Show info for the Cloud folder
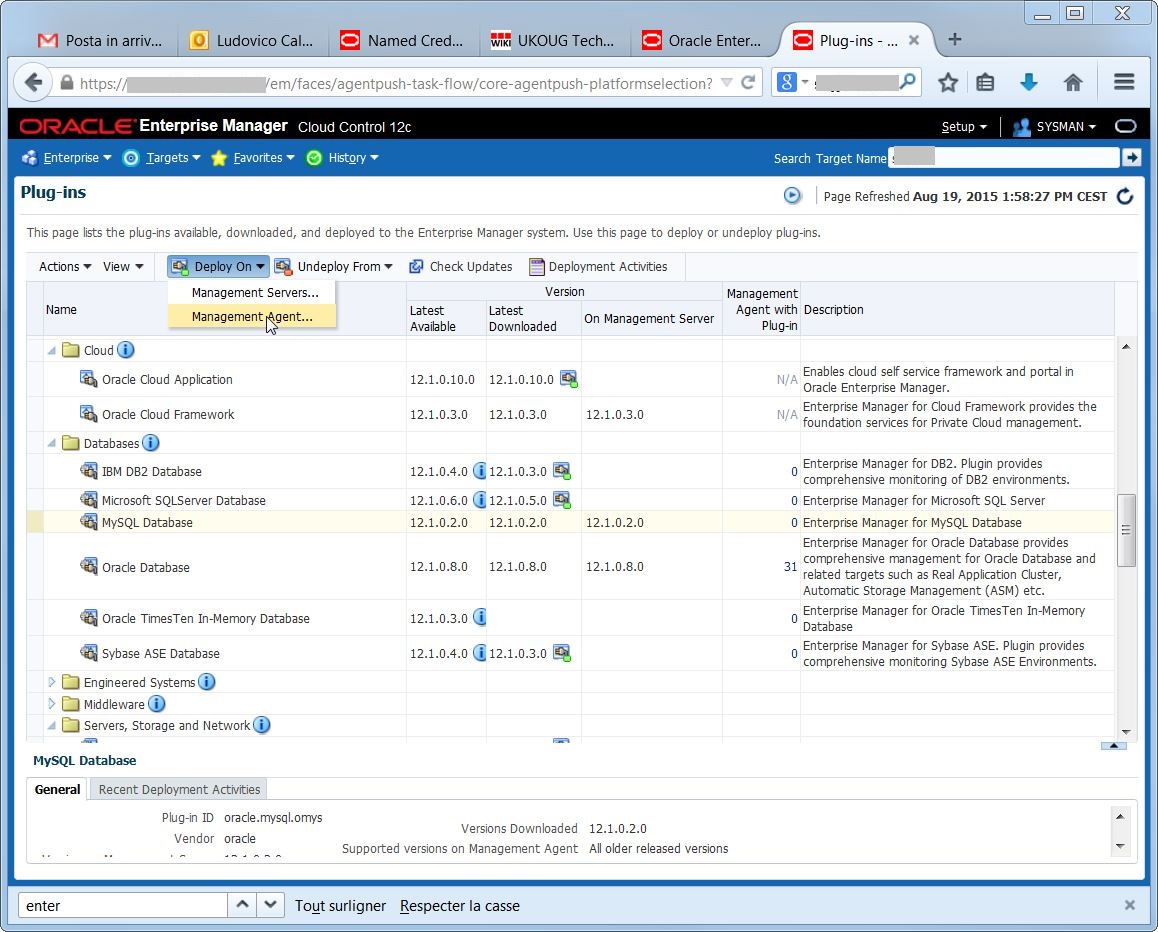The image size is (1158, 932). pyautogui.click(x=126, y=350)
